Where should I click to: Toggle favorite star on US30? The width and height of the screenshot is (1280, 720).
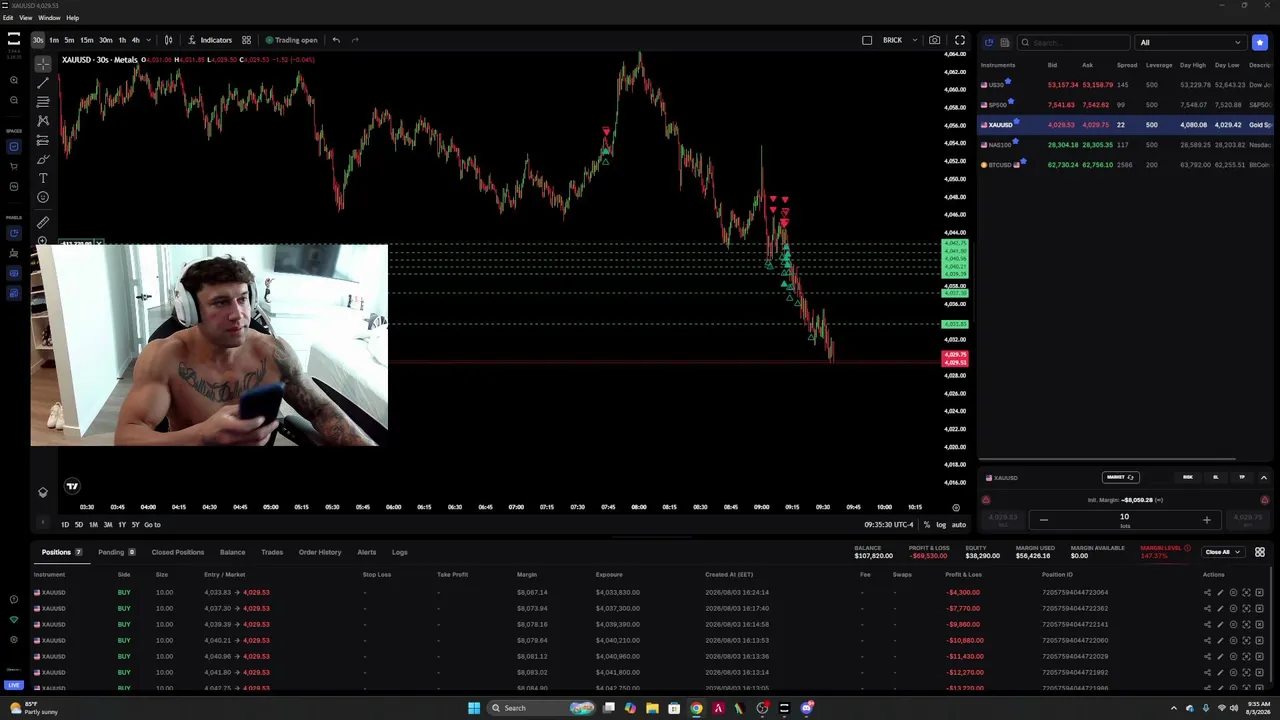pyautogui.click(x=1008, y=82)
